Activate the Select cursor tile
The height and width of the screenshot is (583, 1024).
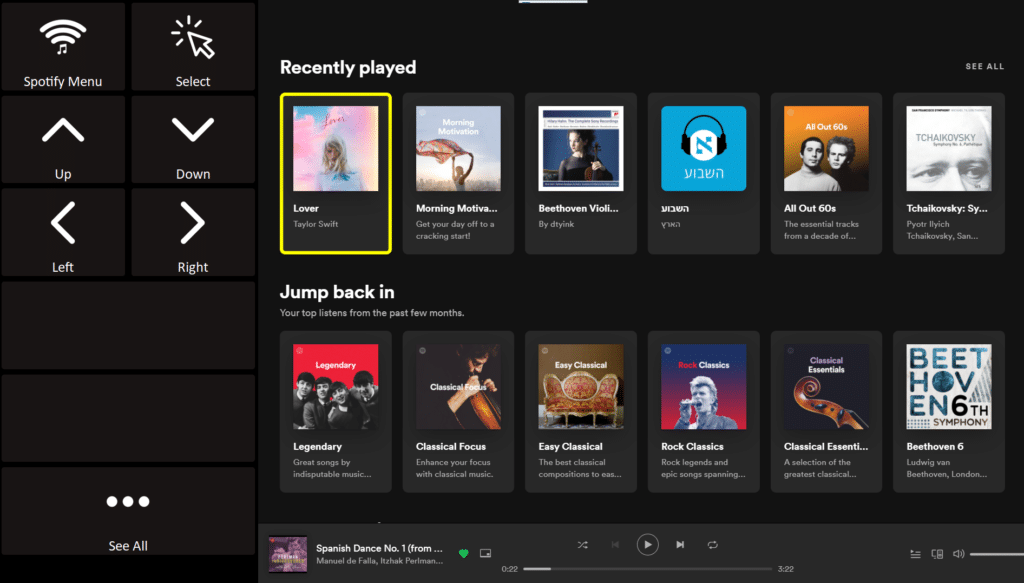tap(193, 46)
